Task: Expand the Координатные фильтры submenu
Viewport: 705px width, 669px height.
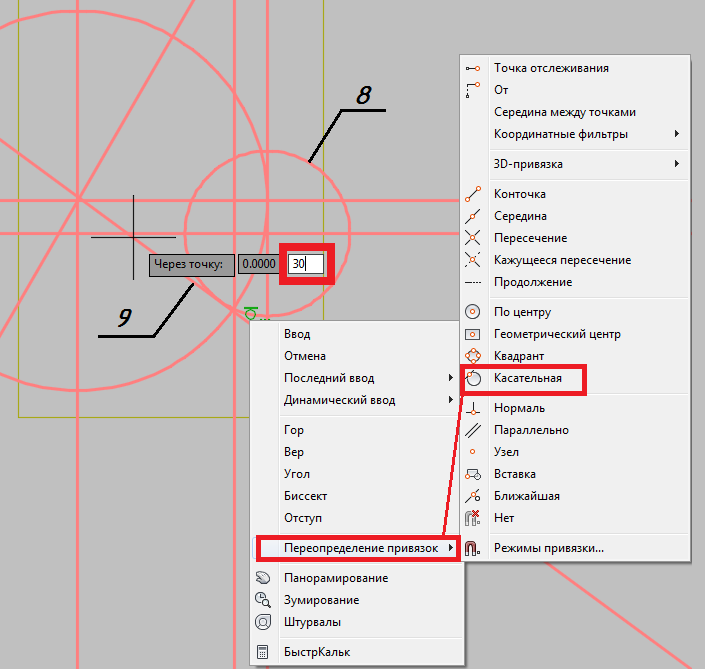Action: click(676, 134)
